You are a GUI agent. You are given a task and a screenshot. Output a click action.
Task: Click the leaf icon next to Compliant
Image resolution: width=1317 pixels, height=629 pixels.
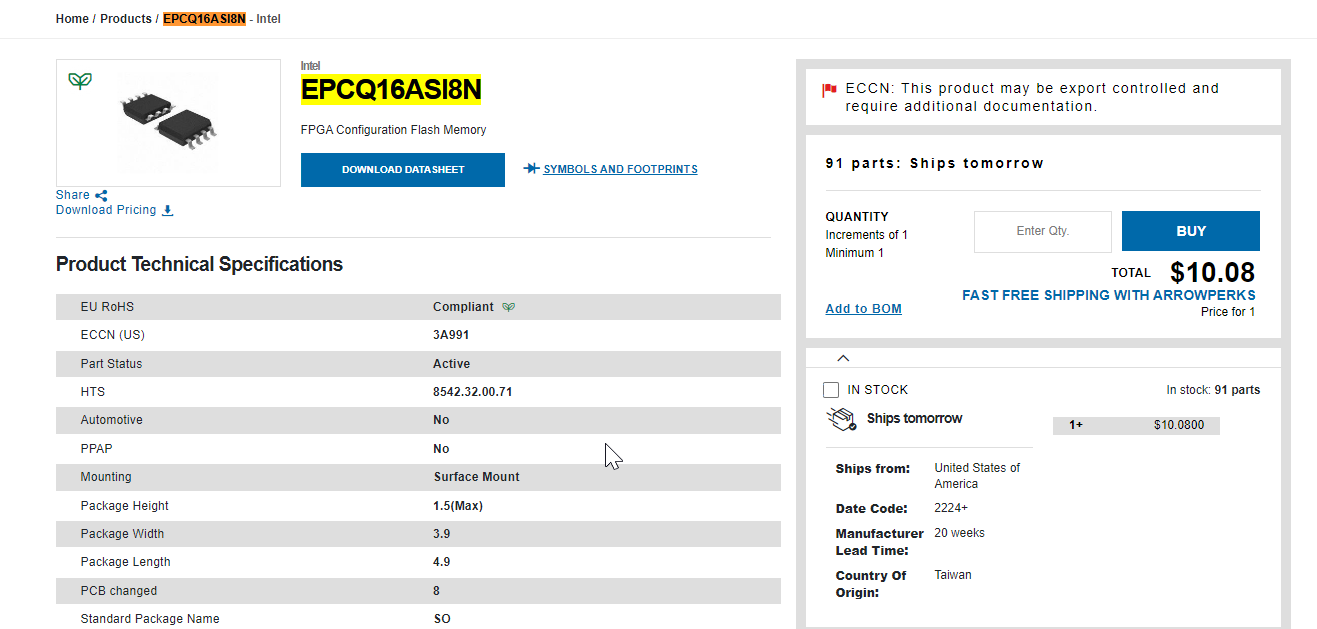509,307
